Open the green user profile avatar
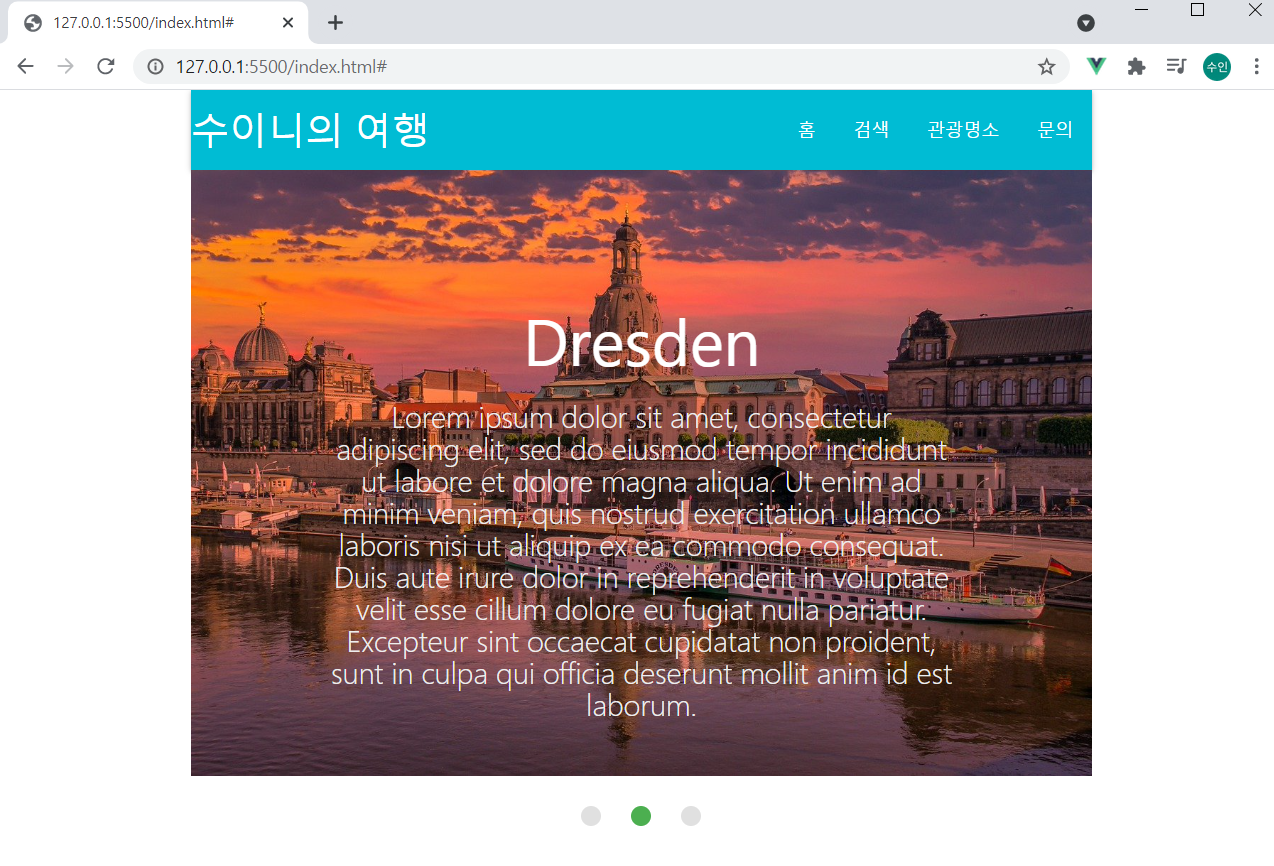 [1217, 67]
